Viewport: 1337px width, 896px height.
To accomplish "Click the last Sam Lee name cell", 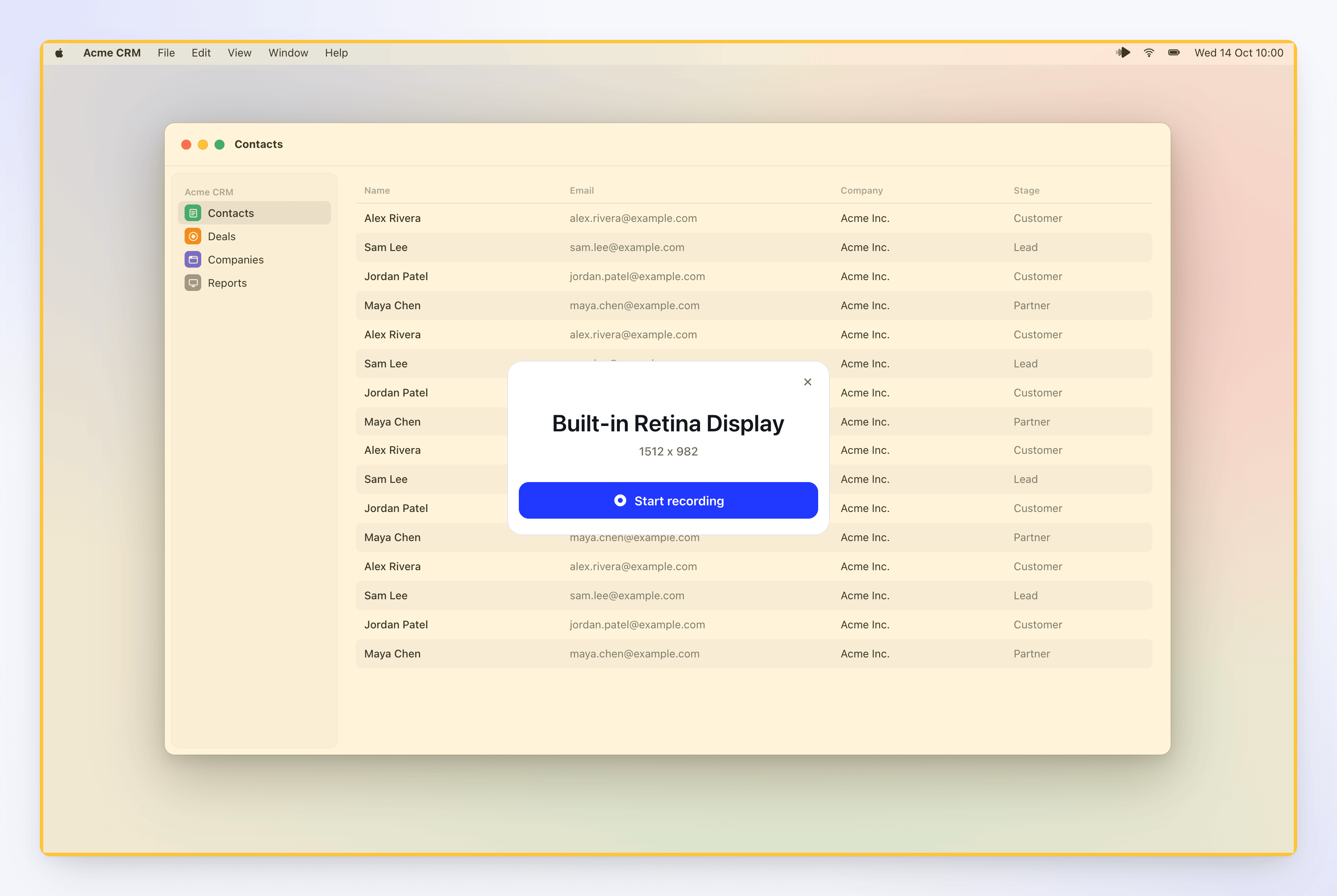I will (x=385, y=596).
